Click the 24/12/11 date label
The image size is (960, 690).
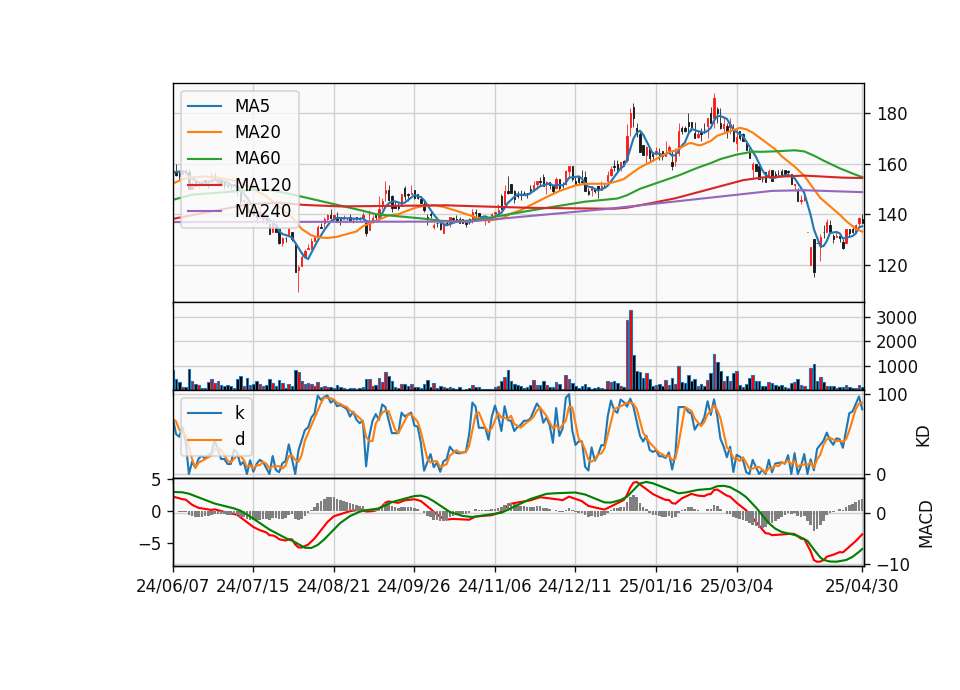575,586
